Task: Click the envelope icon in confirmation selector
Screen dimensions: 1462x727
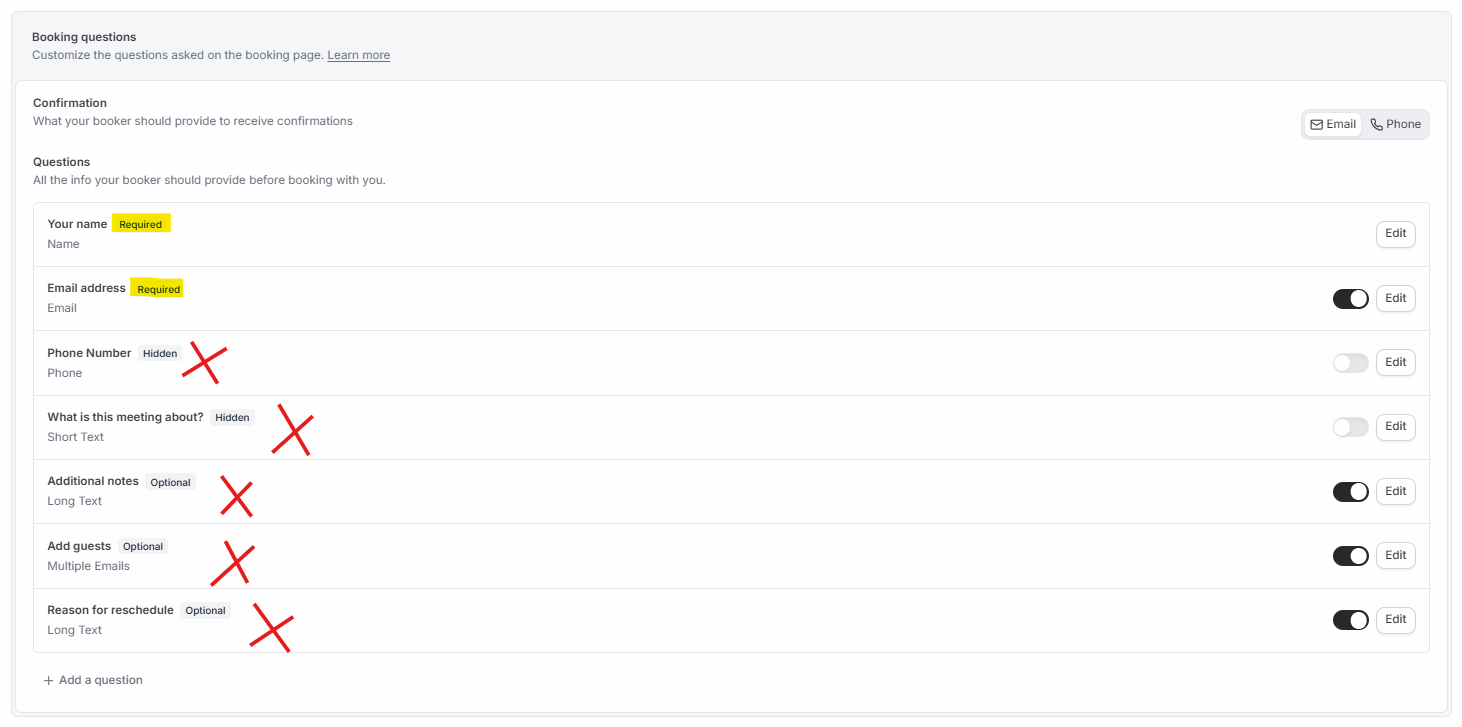Action: coord(1316,124)
